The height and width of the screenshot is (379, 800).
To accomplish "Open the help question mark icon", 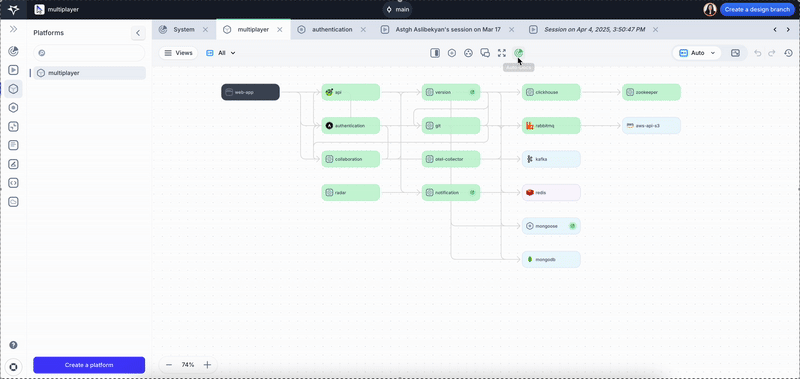I will (x=14, y=345).
